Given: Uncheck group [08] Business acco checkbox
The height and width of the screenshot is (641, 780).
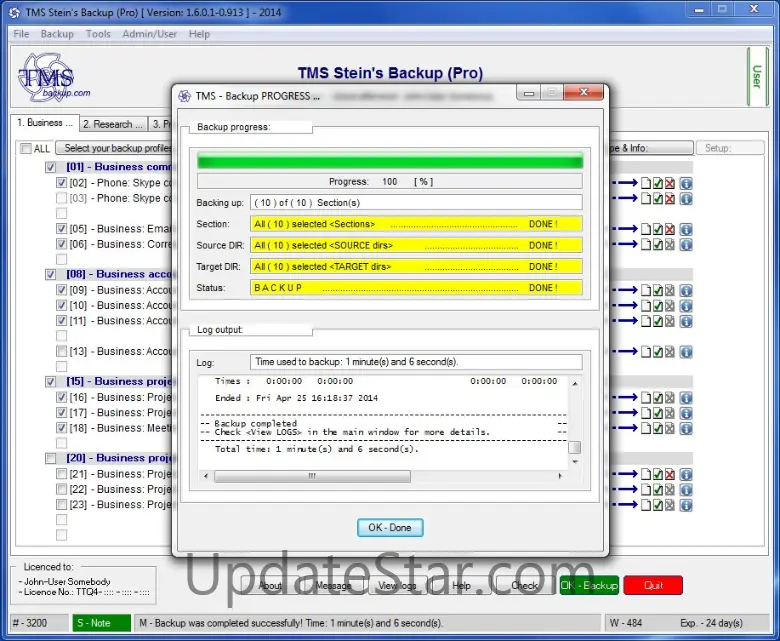Looking at the screenshot, I should pyautogui.click(x=50, y=275).
